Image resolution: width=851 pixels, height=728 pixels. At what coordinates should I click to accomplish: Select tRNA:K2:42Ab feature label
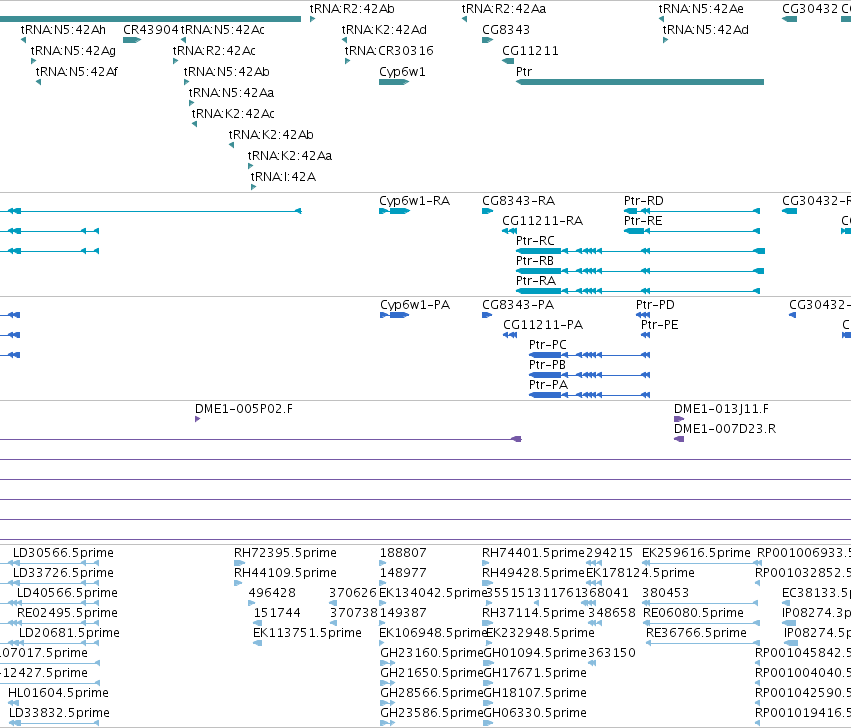271,135
